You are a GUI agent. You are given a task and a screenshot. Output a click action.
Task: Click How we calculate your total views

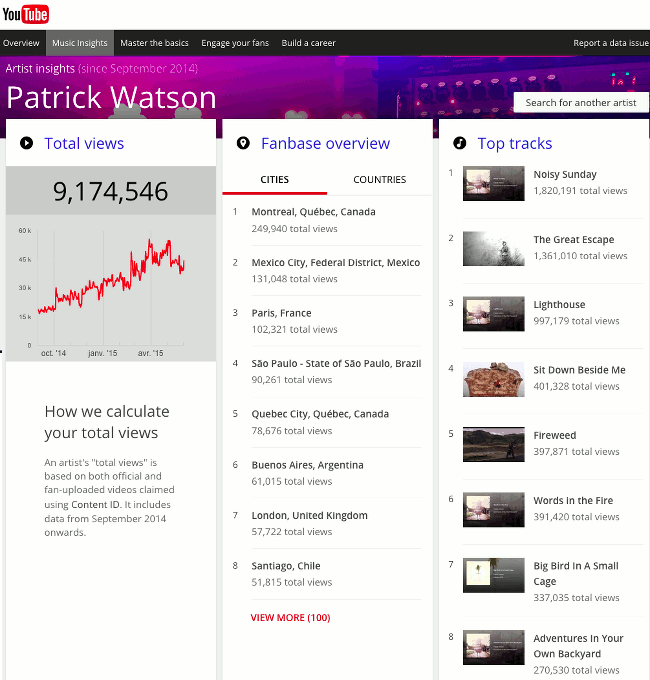click(107, 422)
